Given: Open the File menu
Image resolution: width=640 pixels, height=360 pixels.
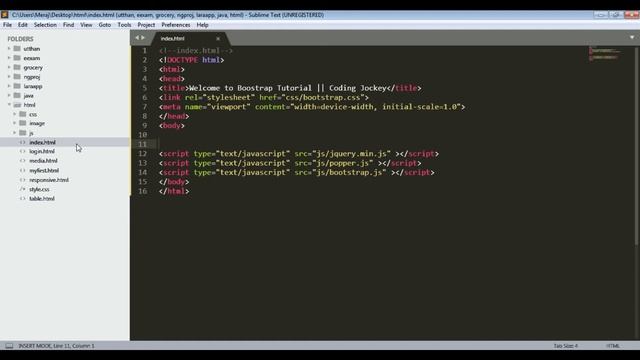Looking at the screenshot, I should [x=7, y=25].
